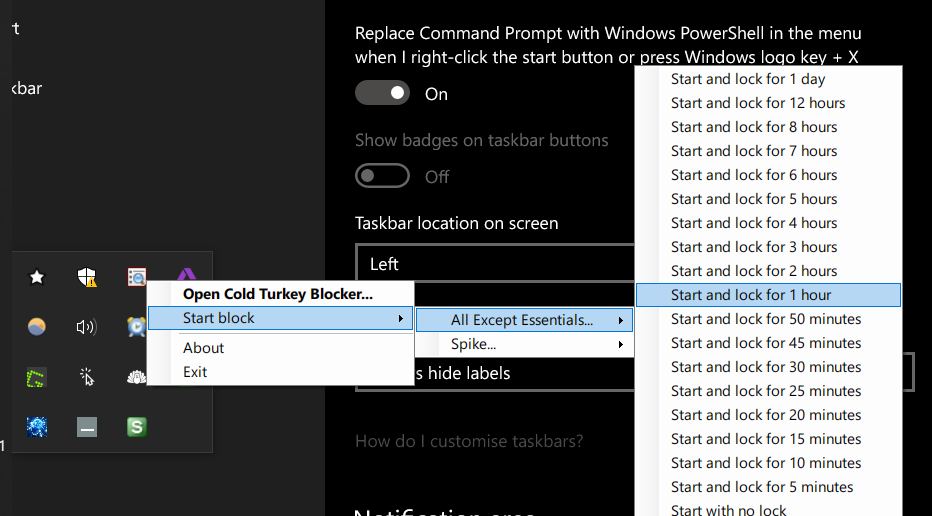Image resolution: width=932 pixels, height=516 pixels.
Task: Choose Start and lock for 3 hours
Action: [x=769, y=247]
